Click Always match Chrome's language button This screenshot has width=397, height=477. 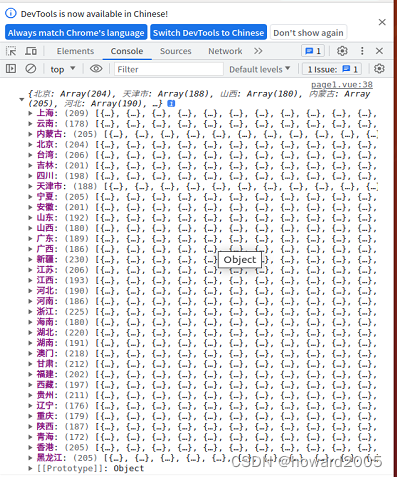tap(76, 33)
